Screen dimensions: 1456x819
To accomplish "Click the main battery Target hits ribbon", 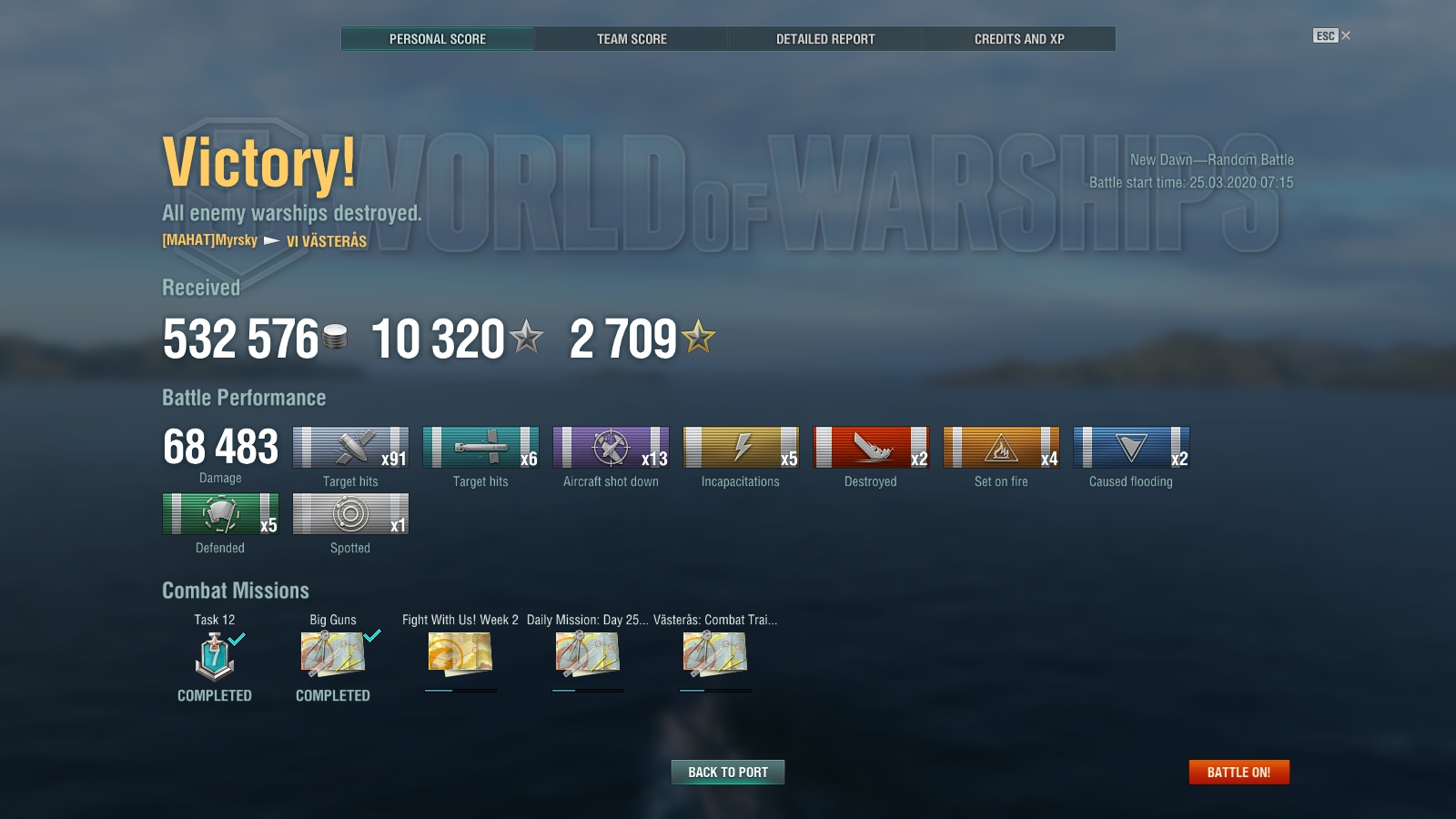I will point(350,448).
